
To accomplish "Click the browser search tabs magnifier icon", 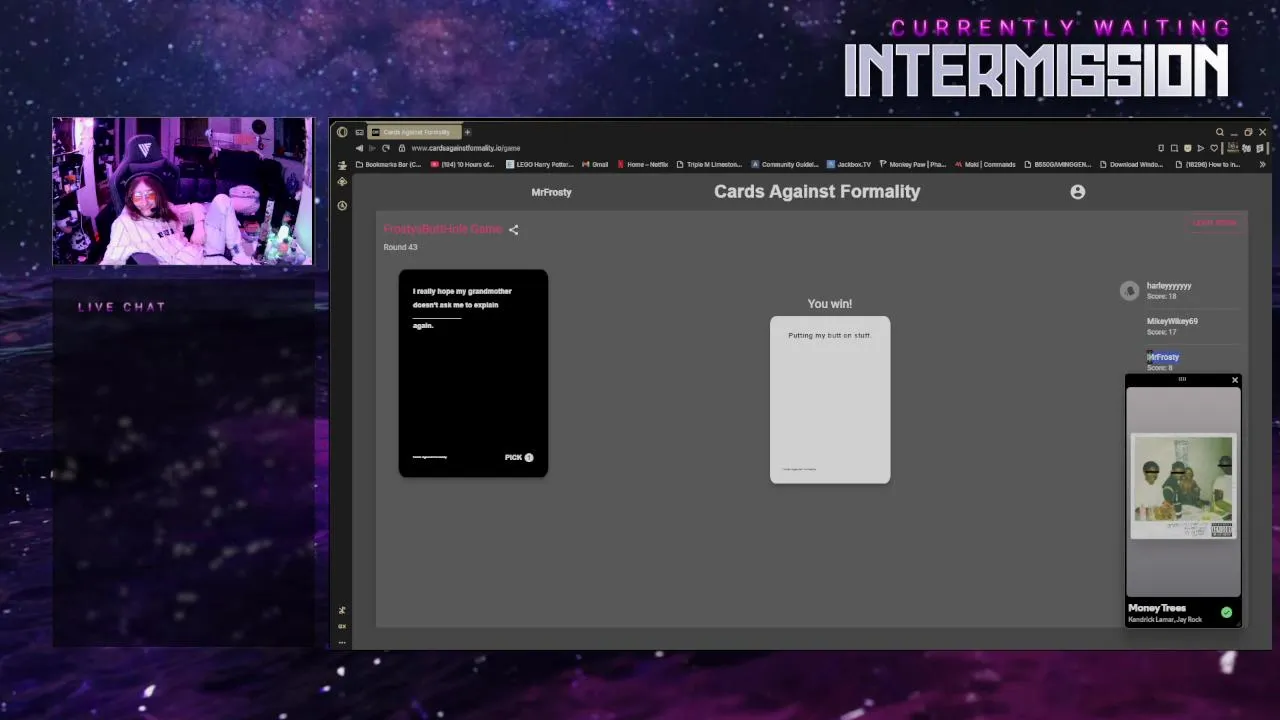I will pyautogui.click(x=1220, y=132).
